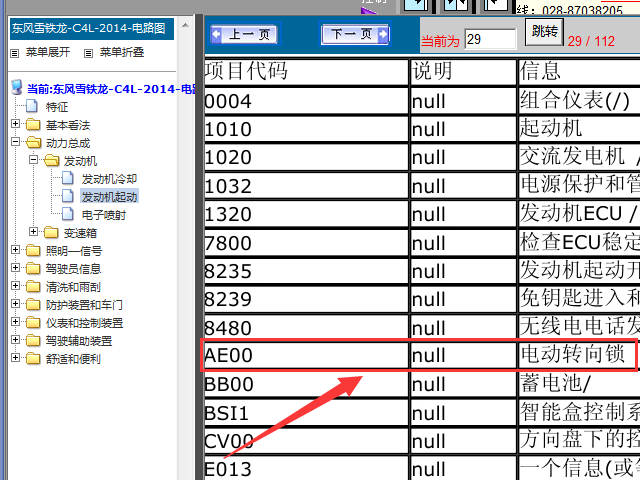The height and width of the screenshot is (480, 640).
Task: Click the 起动机 info cell
Action: point(579,129)
